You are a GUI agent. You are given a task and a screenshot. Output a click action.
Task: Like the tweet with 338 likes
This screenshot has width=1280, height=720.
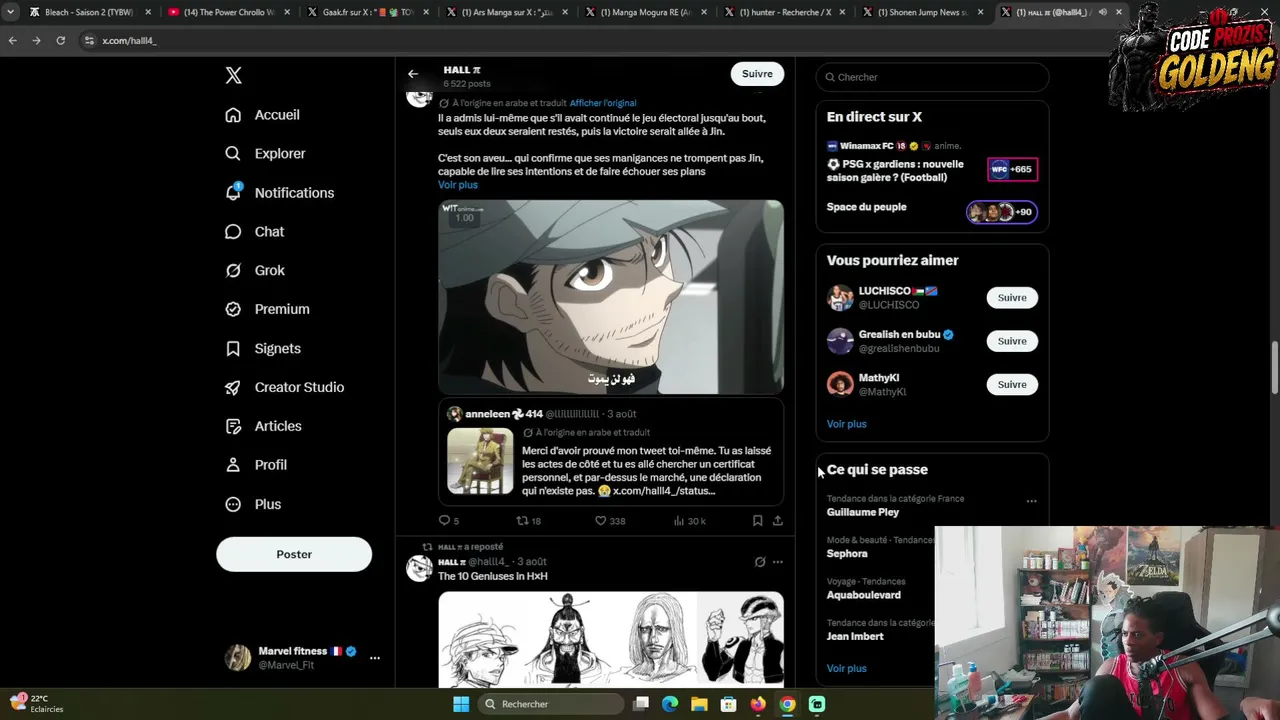[610, 521]
